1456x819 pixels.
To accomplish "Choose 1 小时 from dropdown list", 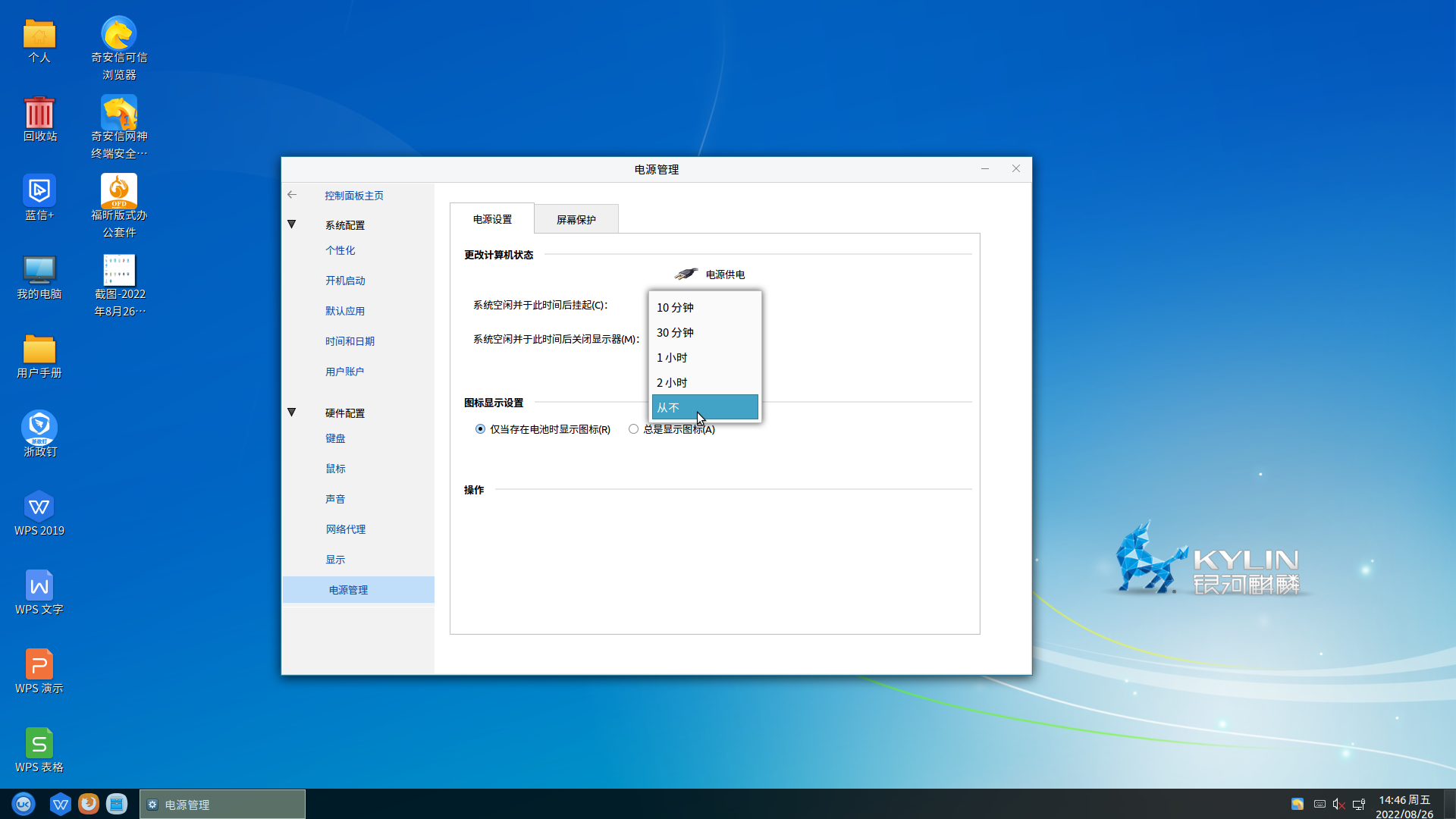I will [x=705, y=357].
